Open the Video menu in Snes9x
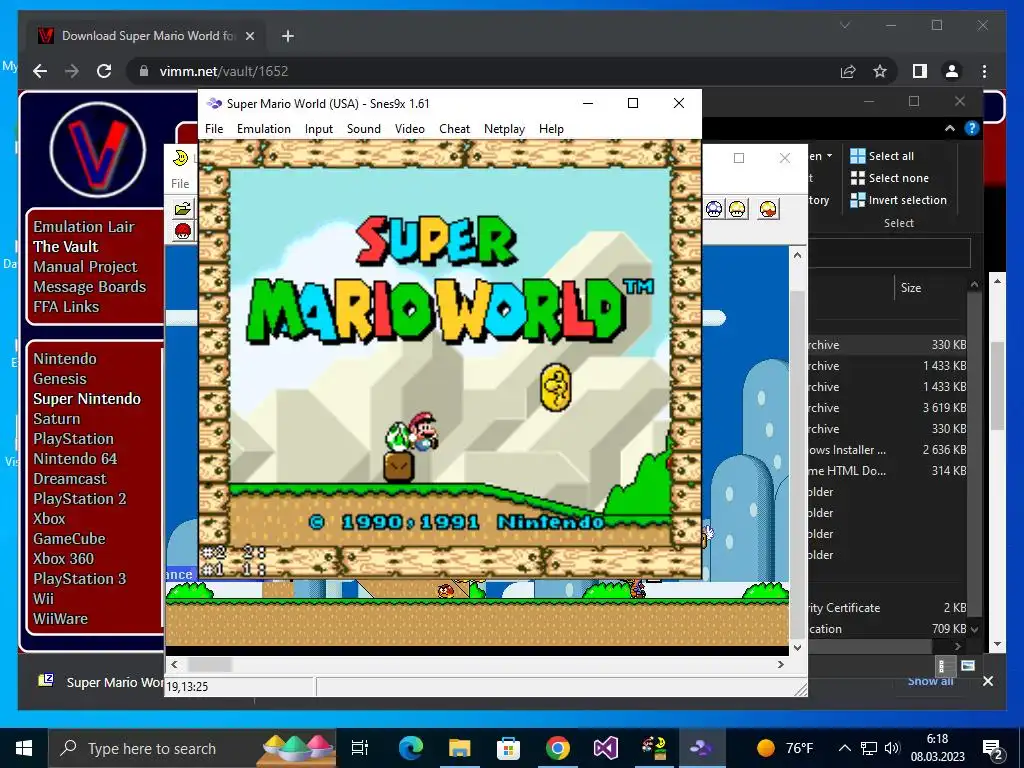Viewport: 1024px width, 768px height. pos(409,129)
